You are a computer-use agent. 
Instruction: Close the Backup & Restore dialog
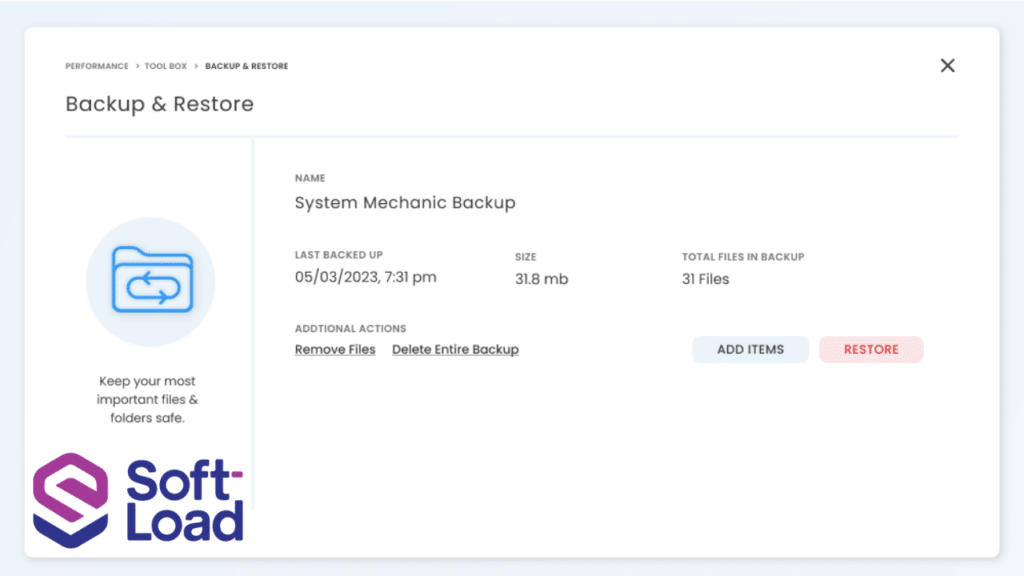948,65
